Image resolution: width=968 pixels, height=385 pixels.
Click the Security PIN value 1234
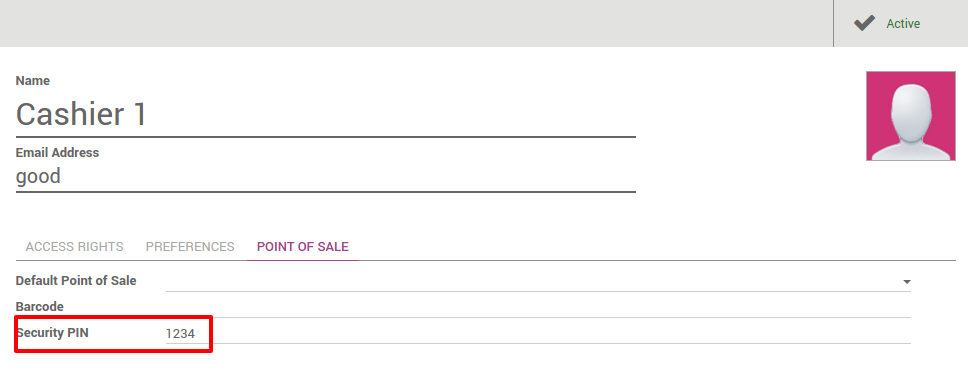click(x=180, y=334)
